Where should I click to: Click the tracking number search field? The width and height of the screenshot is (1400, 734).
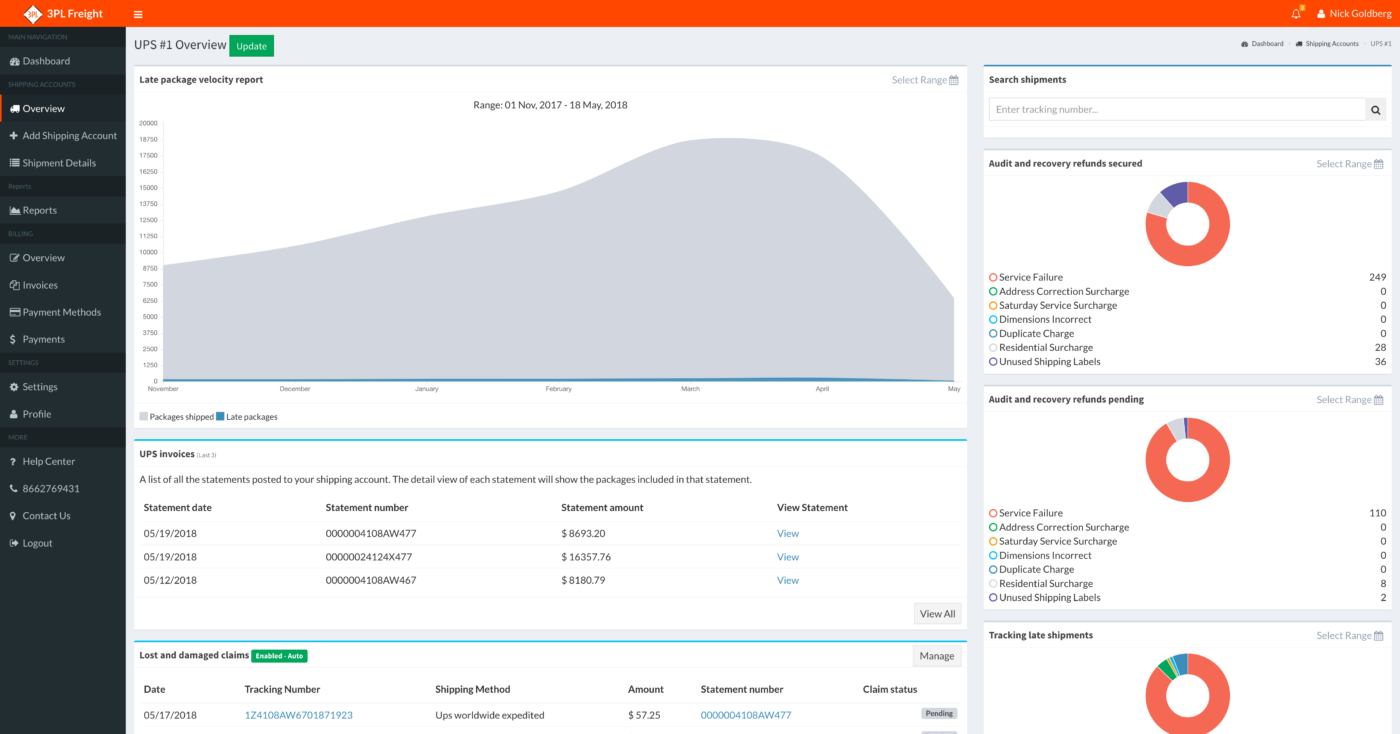[x=1177, y=110]
